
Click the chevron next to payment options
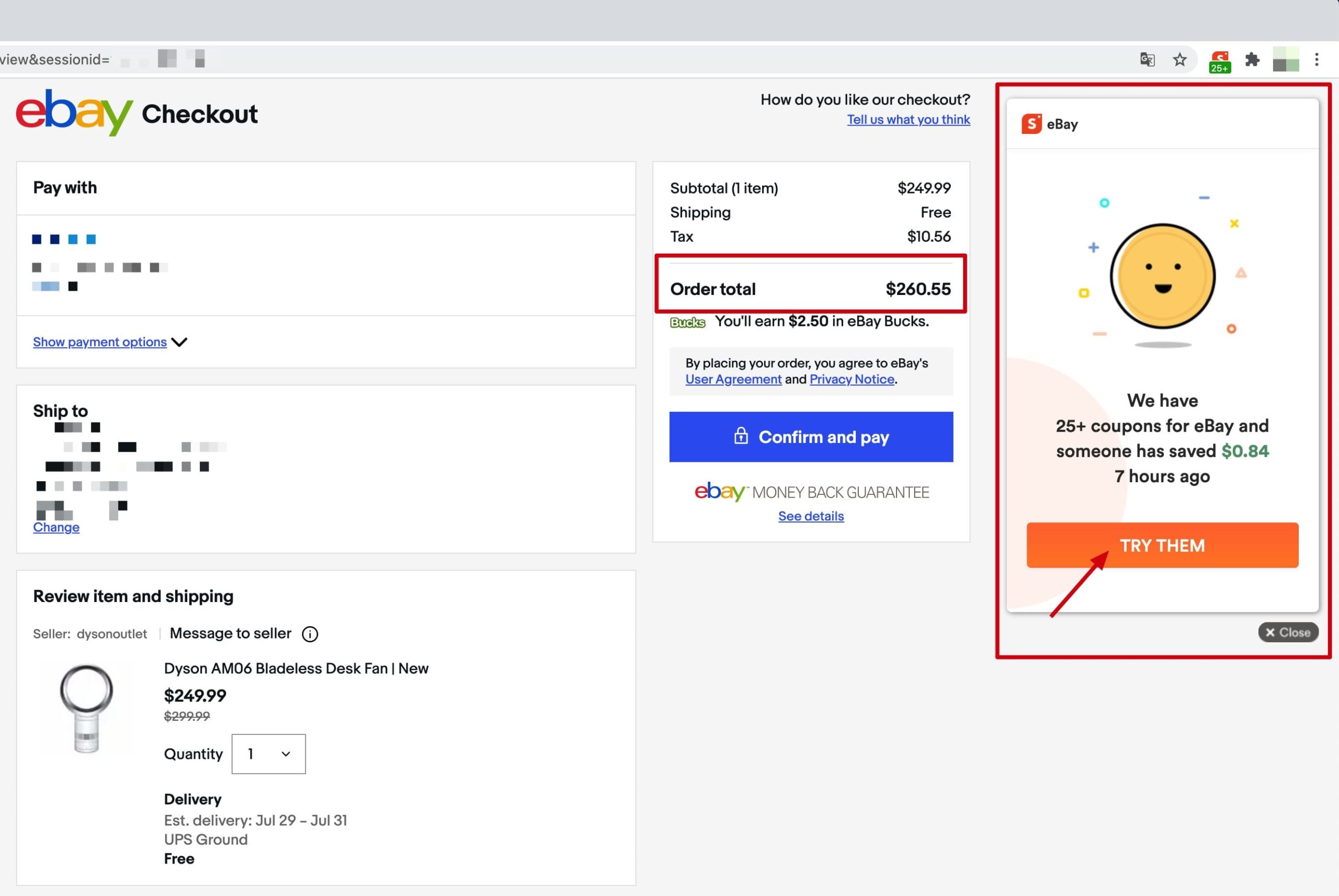click(179, 342)
